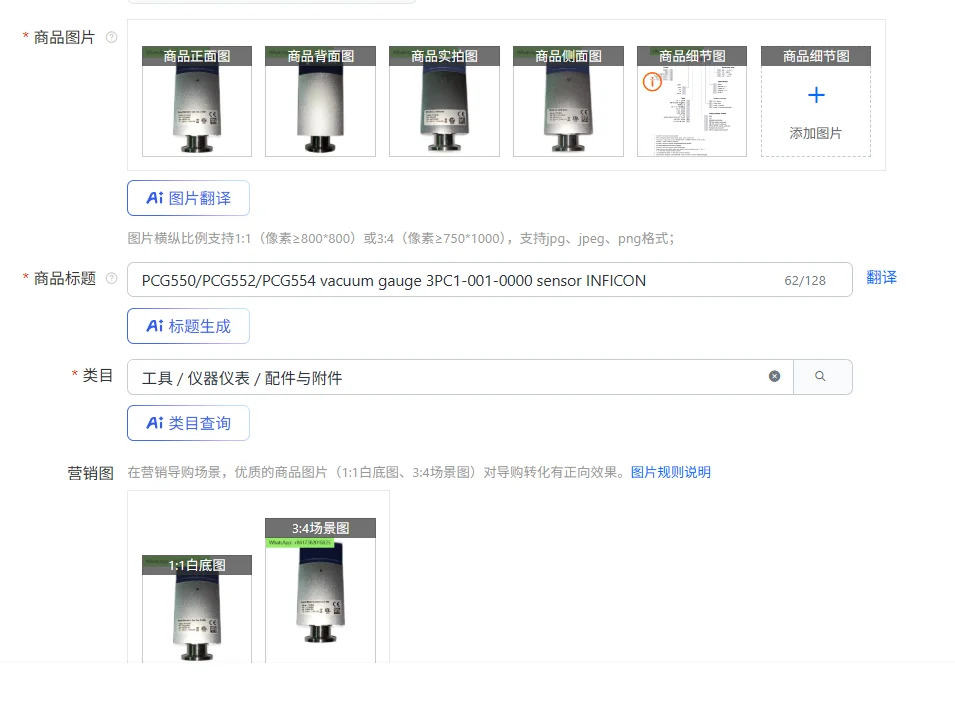Click the 添加图片 label
Viewport: 955px width, 728px height.
tap(816, 133)
